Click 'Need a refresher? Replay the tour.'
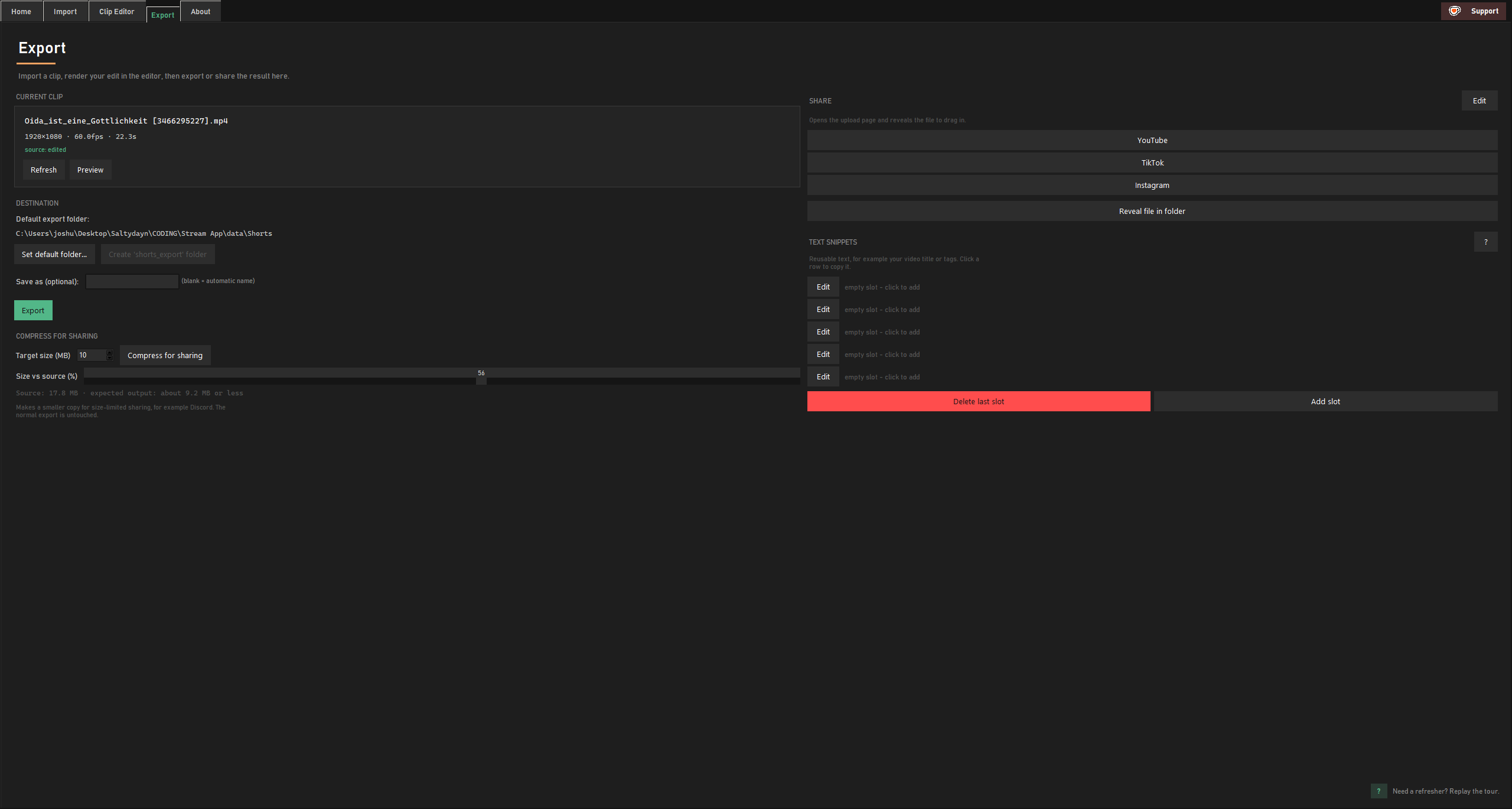This screenshot has height=809, width=1512. pos(1446,791)
